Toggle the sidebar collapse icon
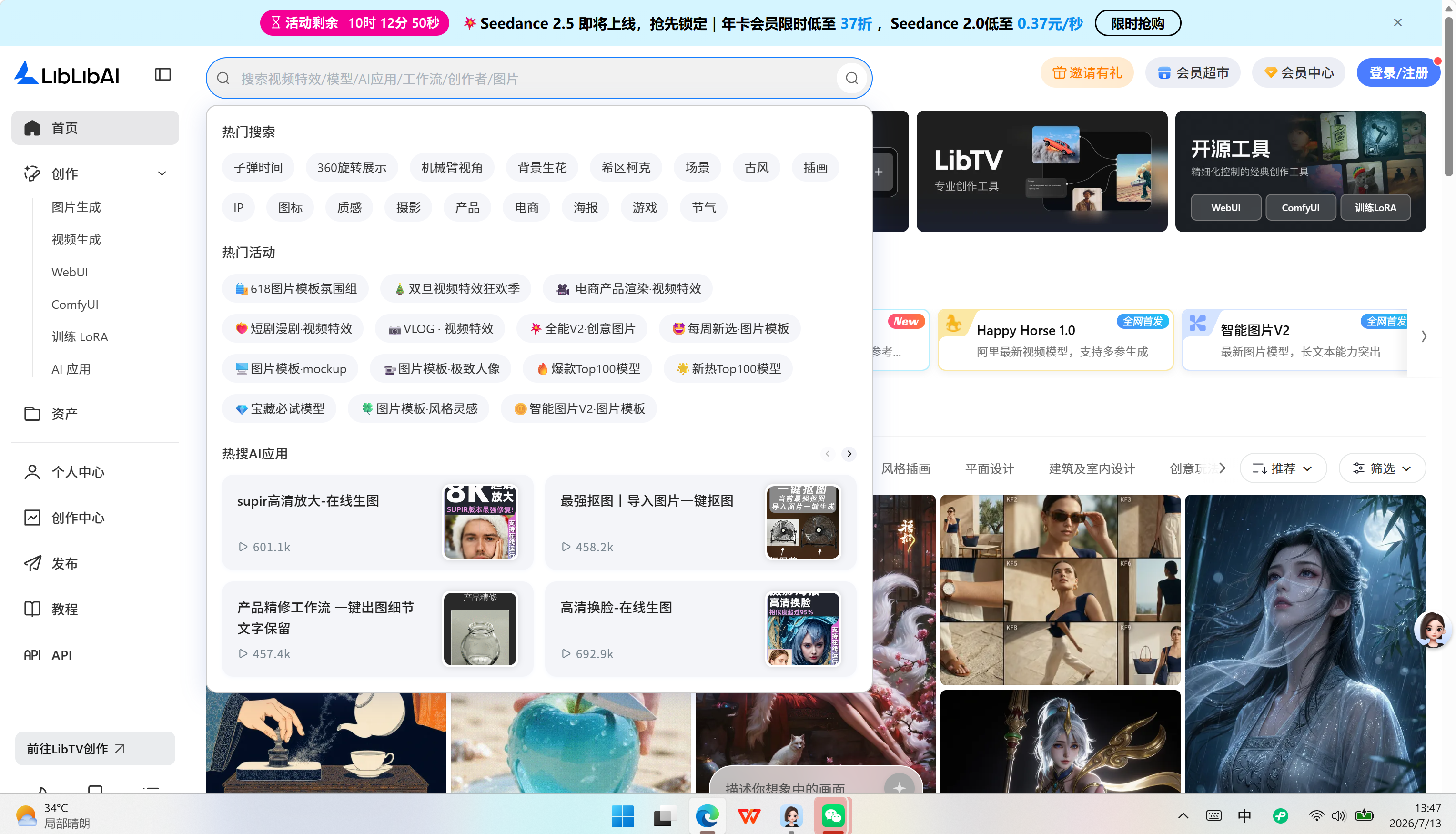 point(162,74)
